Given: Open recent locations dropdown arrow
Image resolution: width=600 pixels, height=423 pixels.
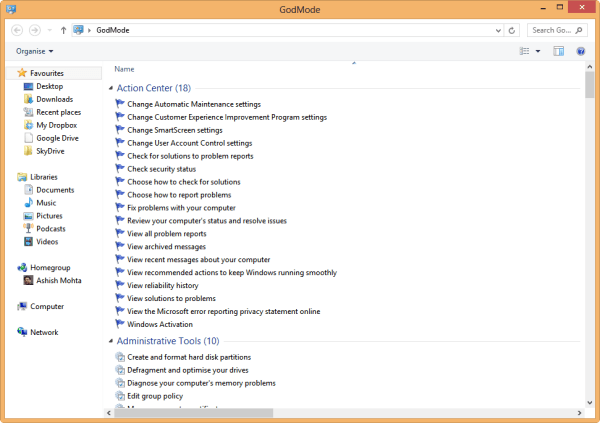Looking at the screenshot, I should pos(49,30).
